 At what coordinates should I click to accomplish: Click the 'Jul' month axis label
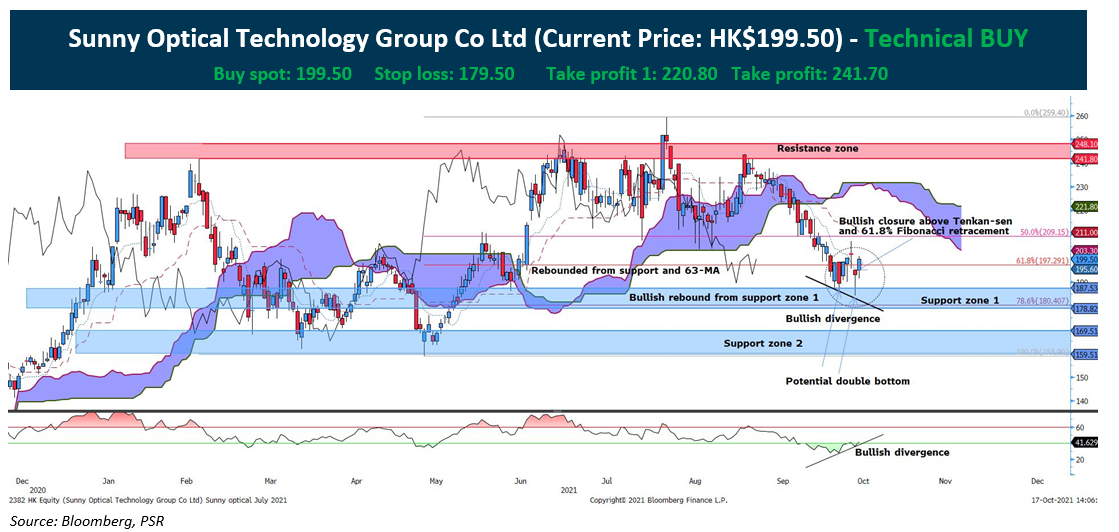point(607,482)
